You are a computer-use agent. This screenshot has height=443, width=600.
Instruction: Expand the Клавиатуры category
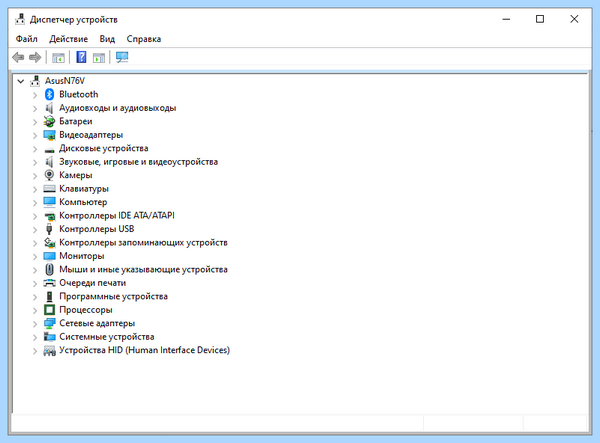pyautogui.click(x=35, y=189)
